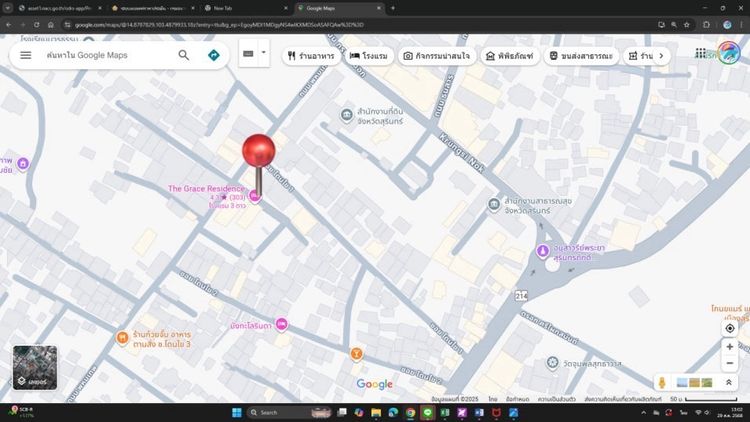Click the Windows taskbar Search box
The width and height of the screenshot is (750, 422).
pyautogui.click(x=290, y=412)
